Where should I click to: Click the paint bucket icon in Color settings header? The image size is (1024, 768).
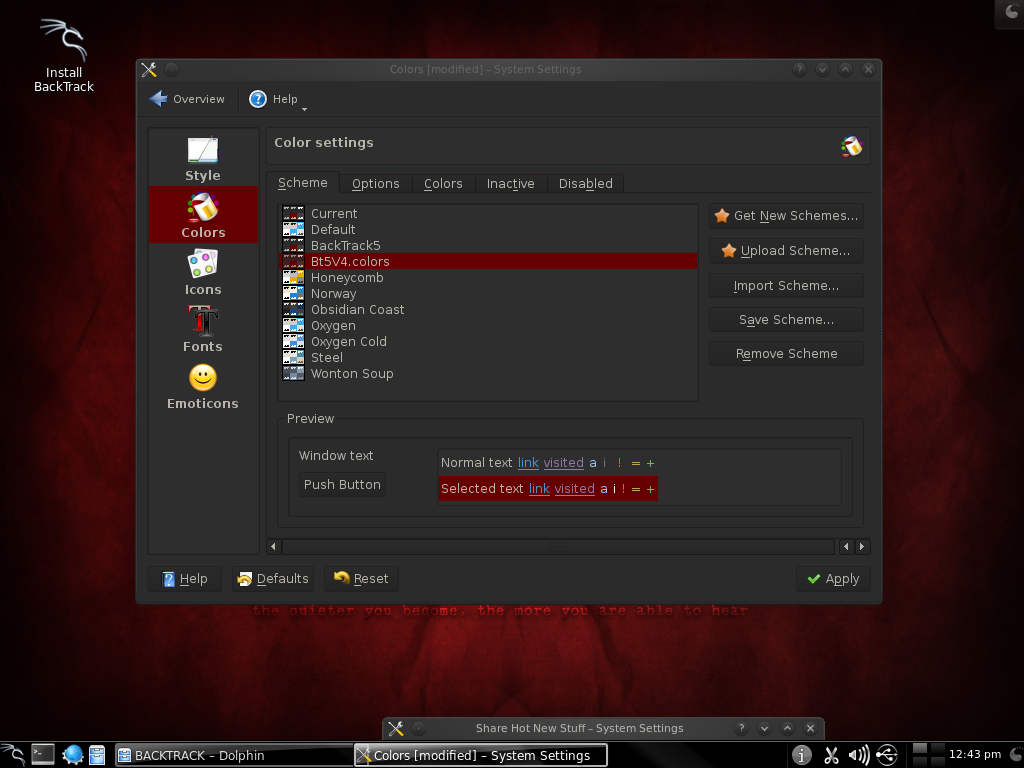[x=852, y=146]
